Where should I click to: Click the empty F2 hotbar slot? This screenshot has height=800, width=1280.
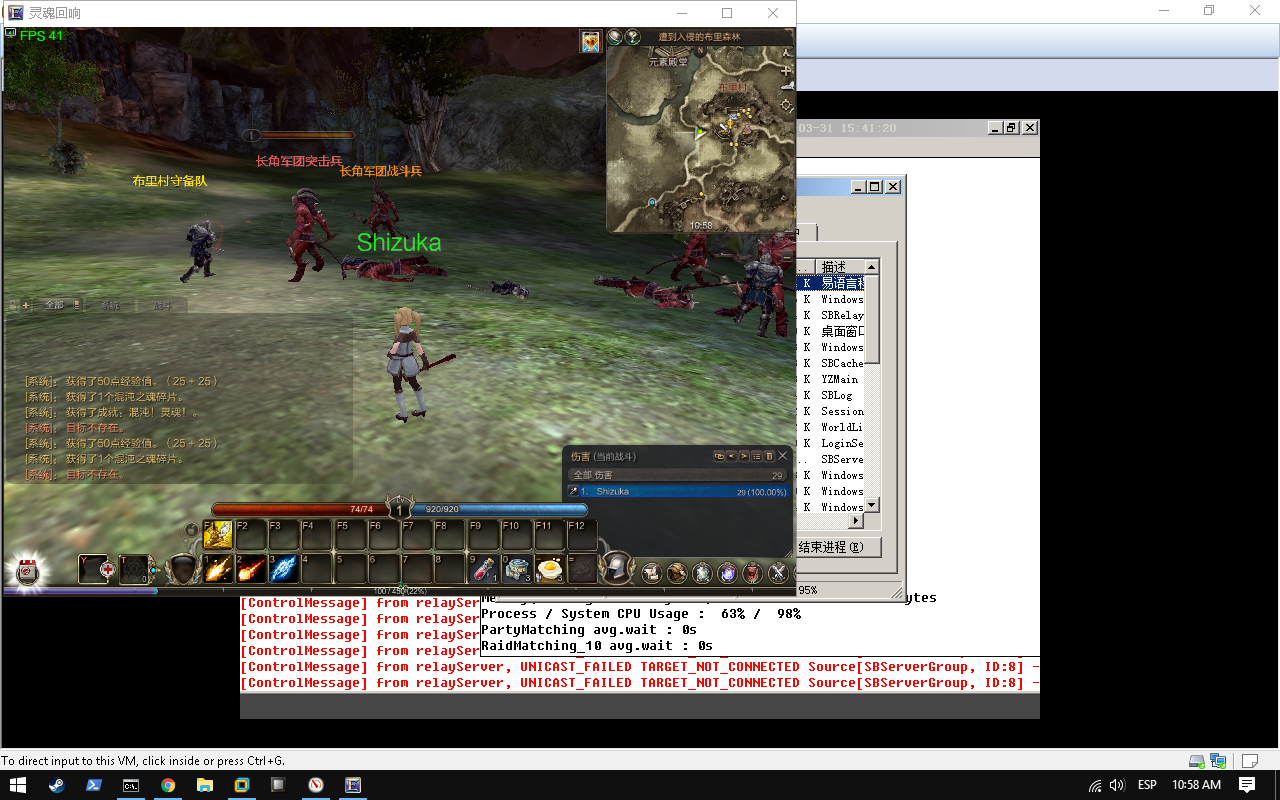pos(252,535)
